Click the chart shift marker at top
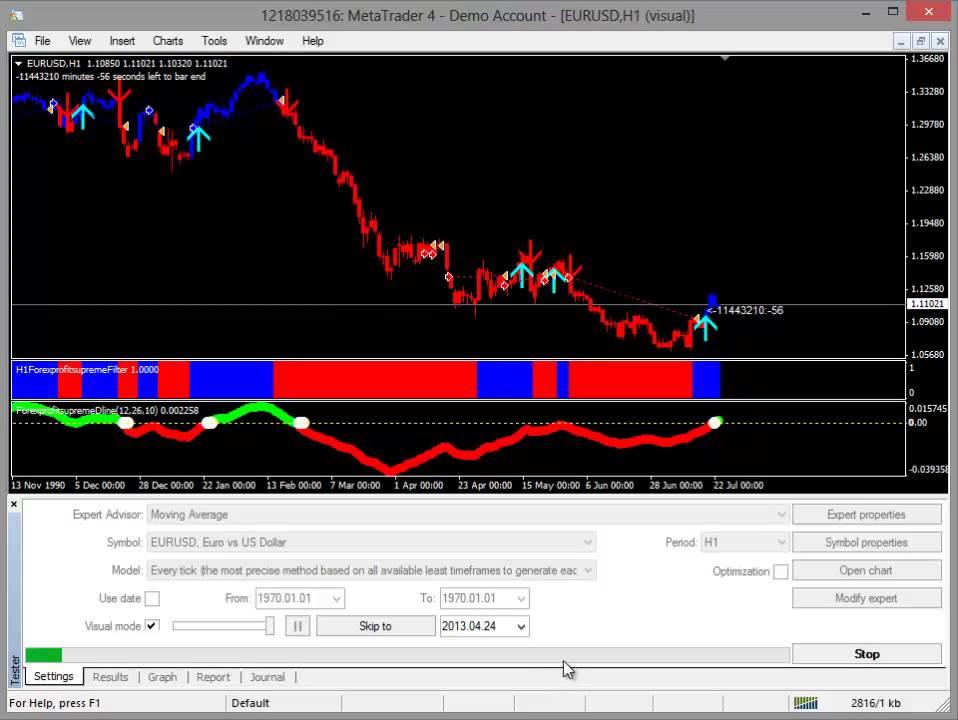 click(725, 58)
